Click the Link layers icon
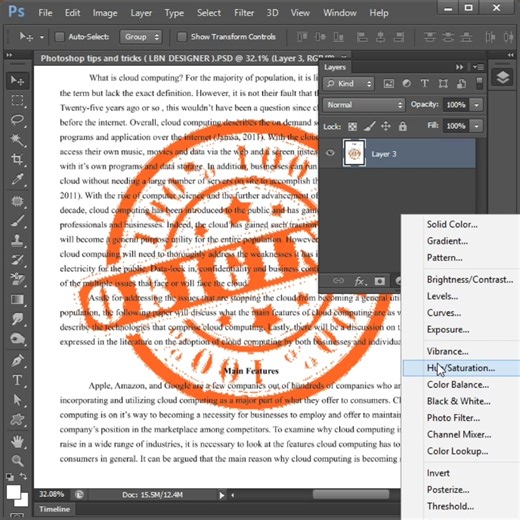Image resolution: width=520 pixels, height=520 pixels. pos(338,281)
